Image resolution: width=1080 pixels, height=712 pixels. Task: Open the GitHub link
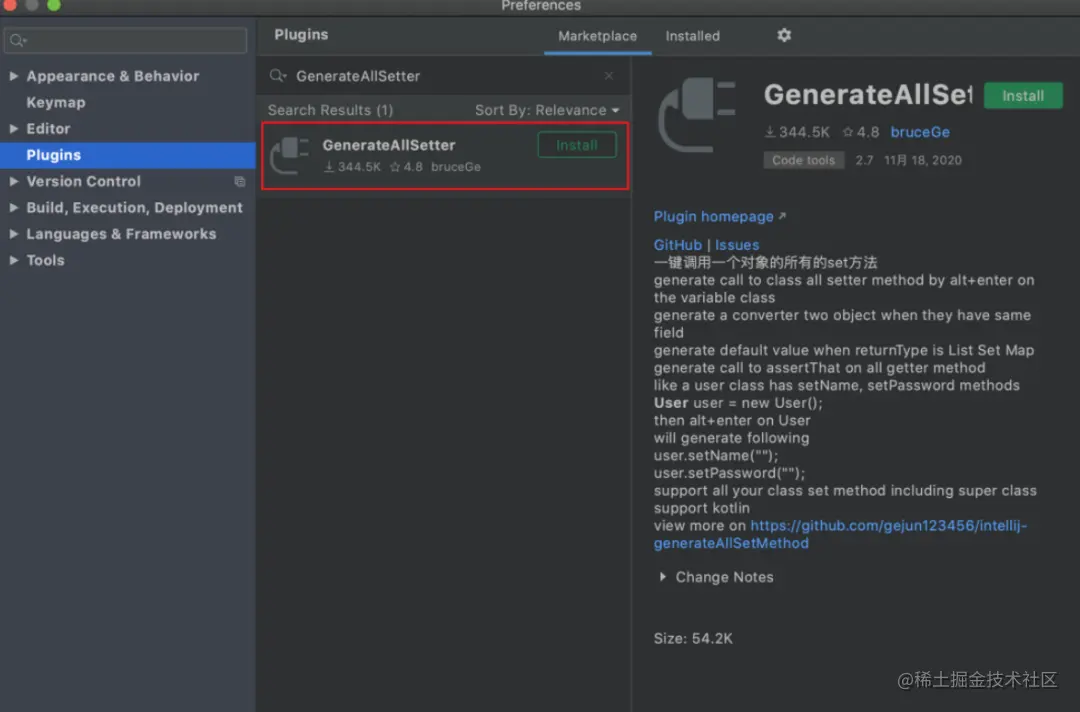677,245
